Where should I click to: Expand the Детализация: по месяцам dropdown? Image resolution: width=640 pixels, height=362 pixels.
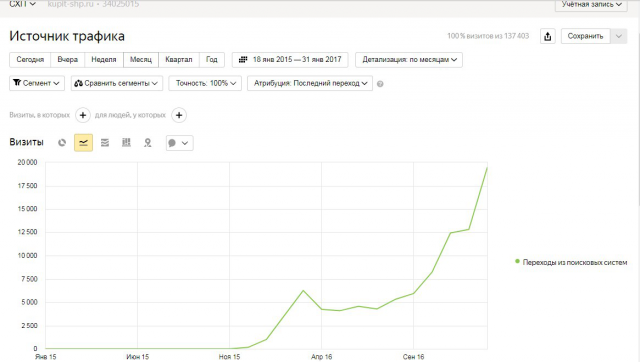pos(409,60)
